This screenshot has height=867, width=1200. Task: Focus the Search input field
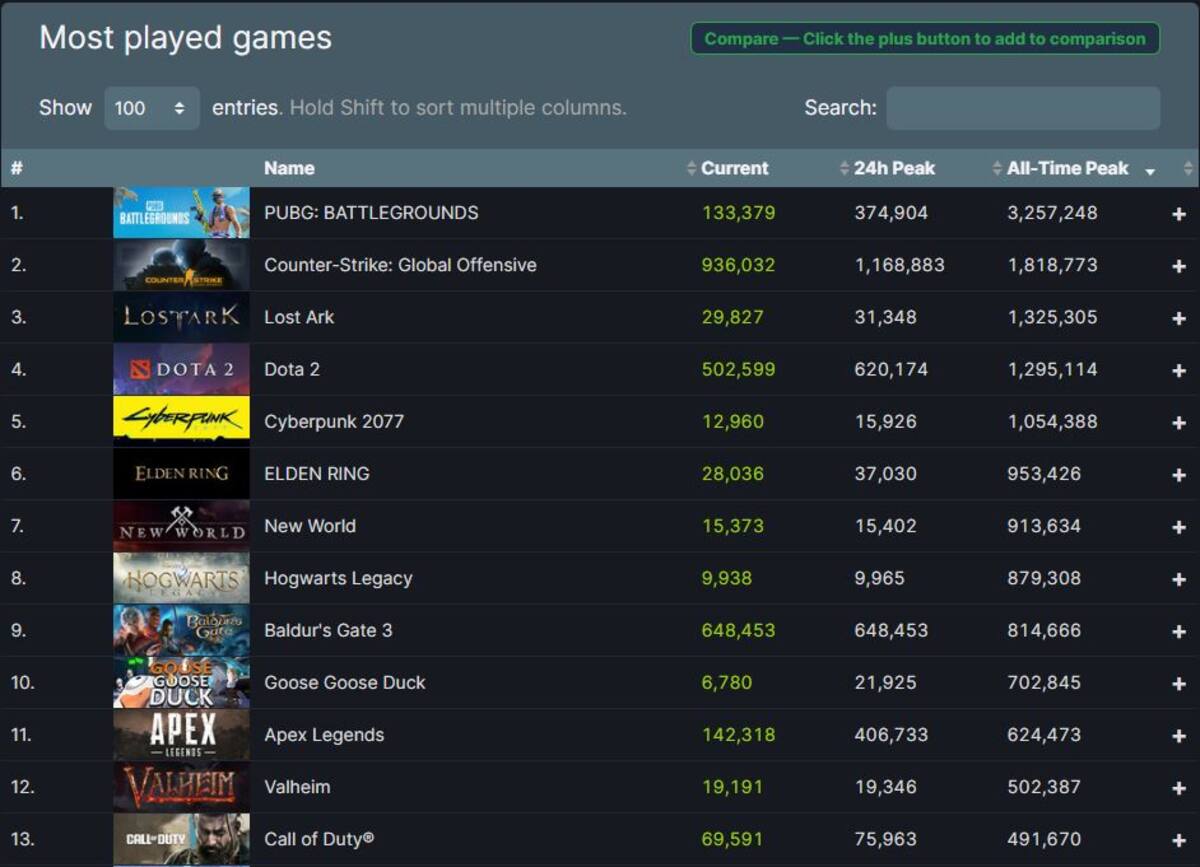pyautogui.click(x=1023, y=108)
